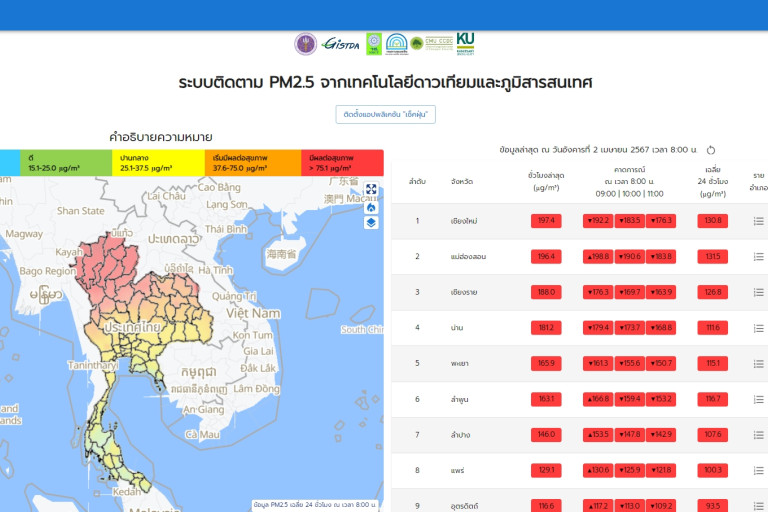
Task: Click the พะเยา province name
Action: click(x=459, y=364)
